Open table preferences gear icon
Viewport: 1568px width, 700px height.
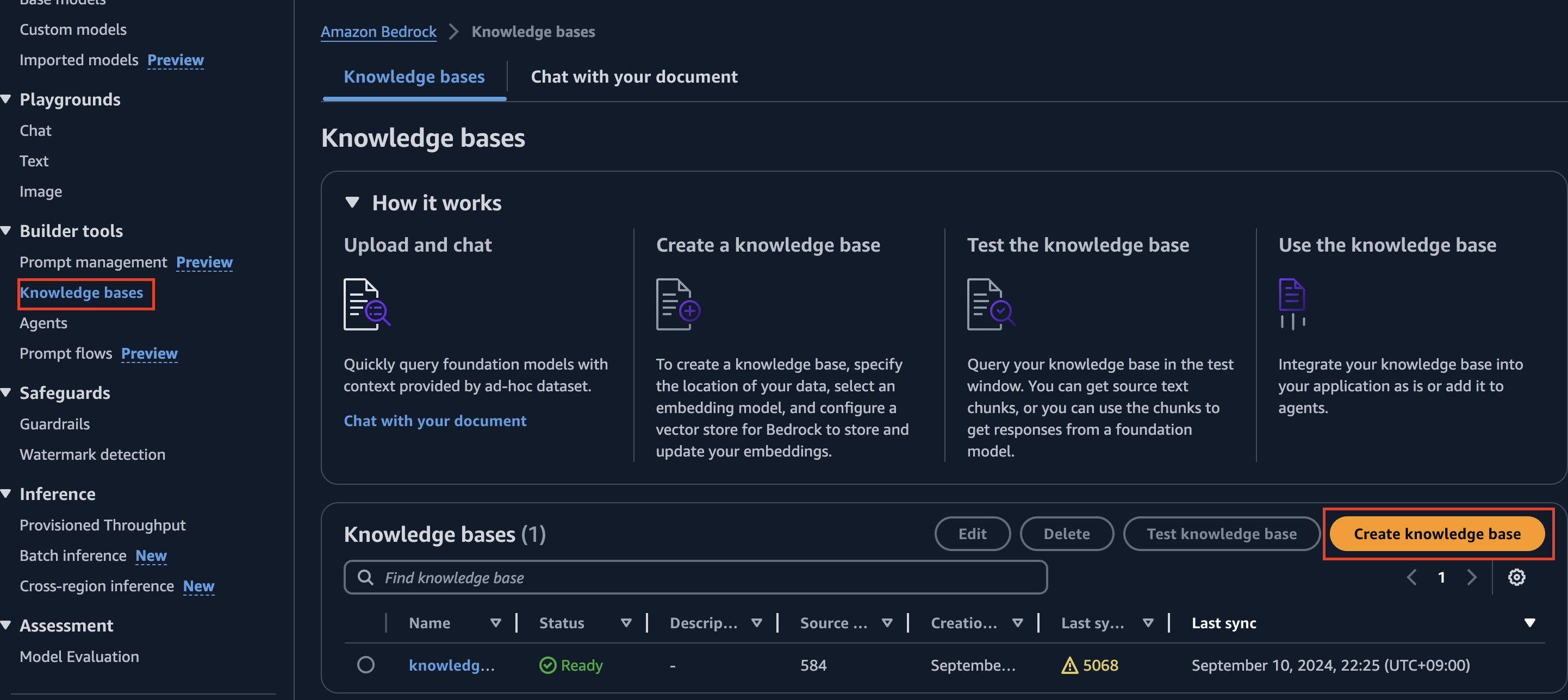pos(1516,577)
